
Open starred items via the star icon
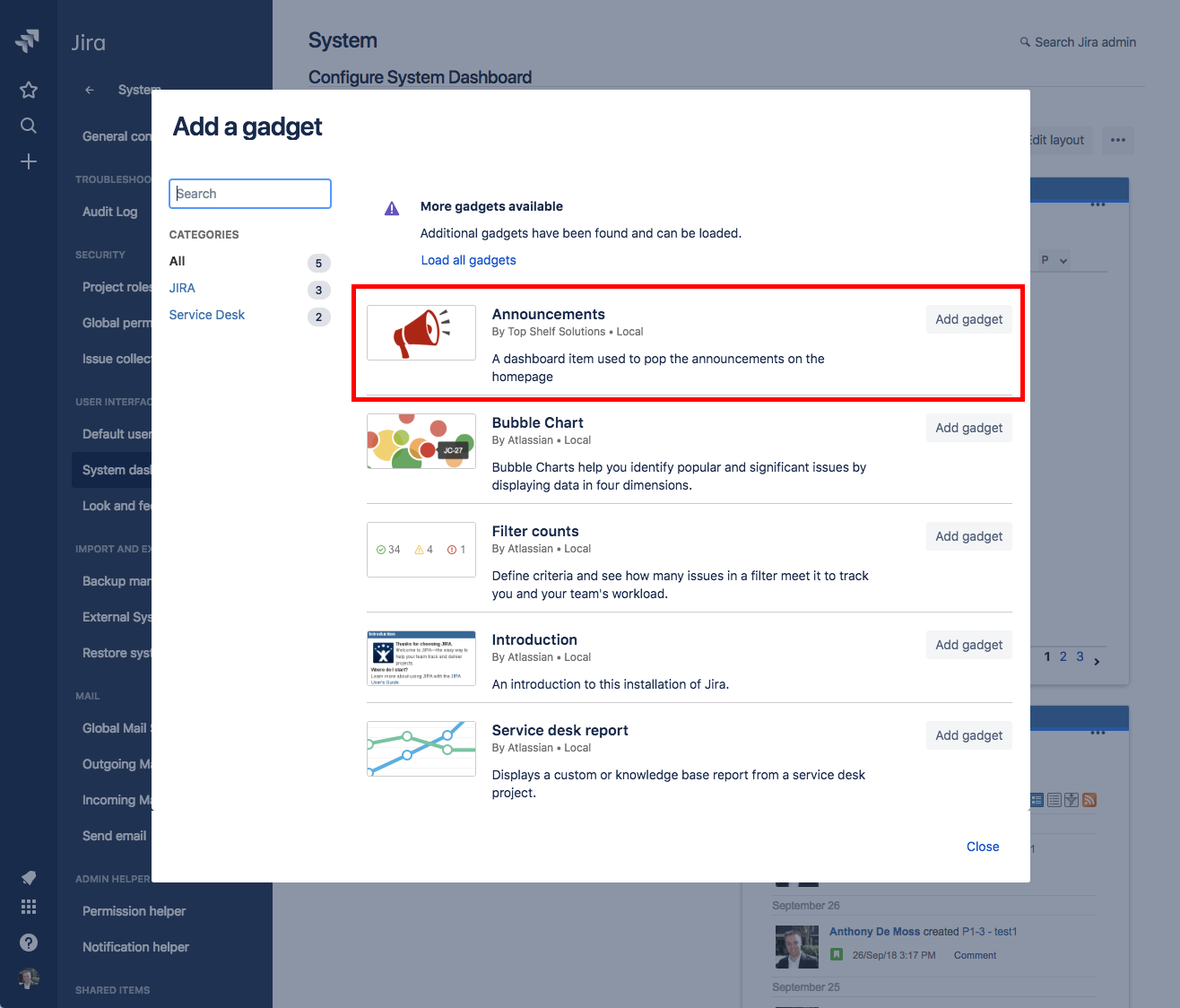(x=29, y=90)
